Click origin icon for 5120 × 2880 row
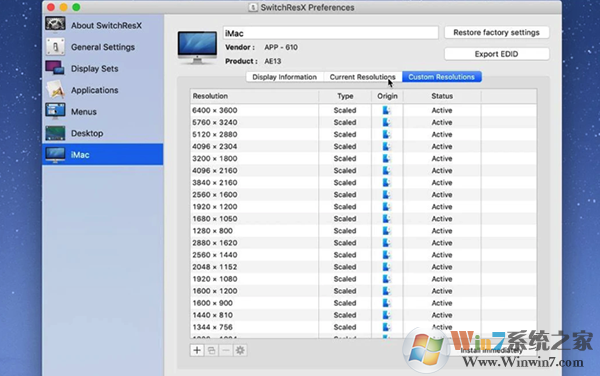Screen dimensions: 600x376 coord(386,134)
